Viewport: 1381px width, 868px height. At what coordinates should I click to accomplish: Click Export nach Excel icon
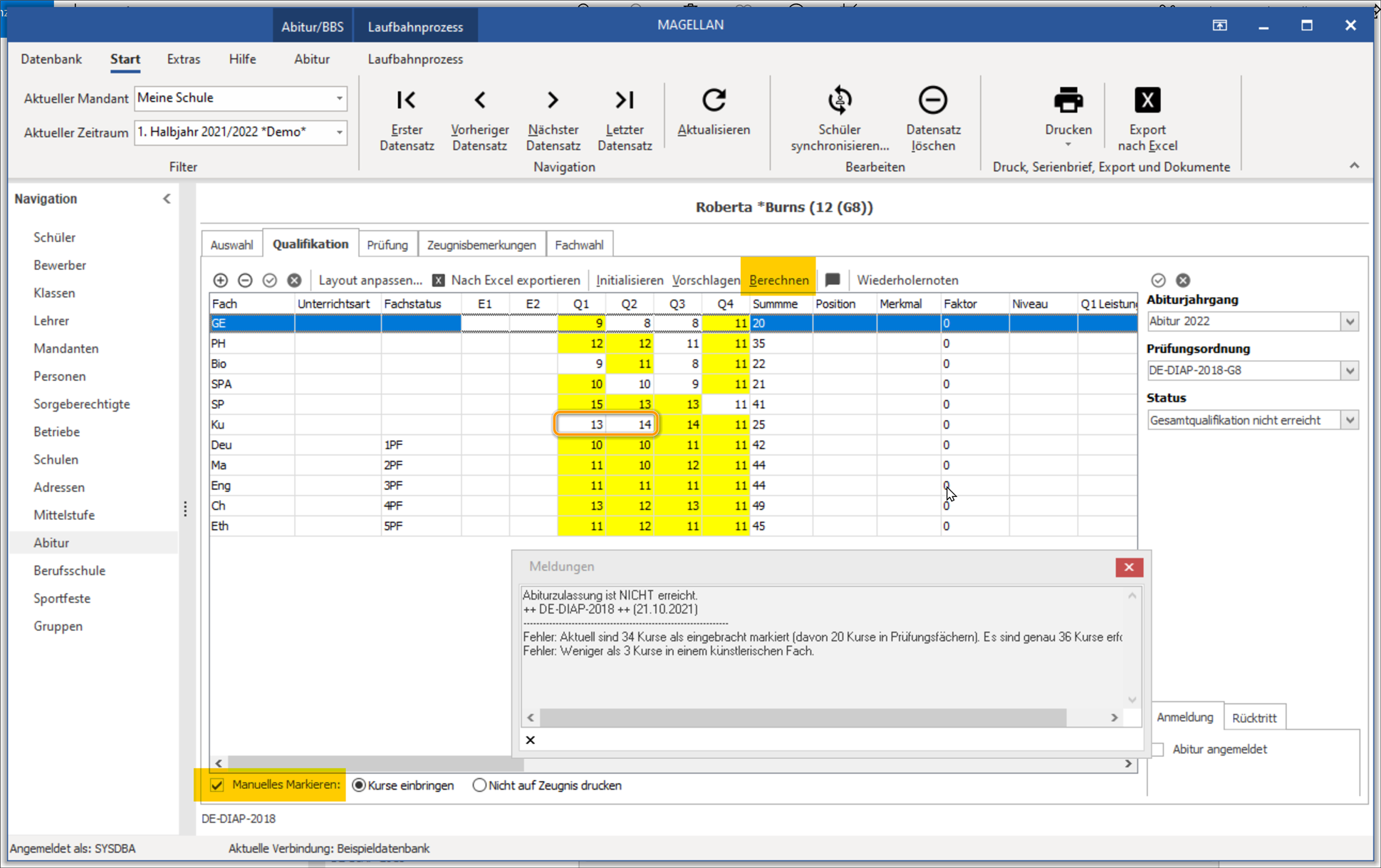pos(1147,100)
